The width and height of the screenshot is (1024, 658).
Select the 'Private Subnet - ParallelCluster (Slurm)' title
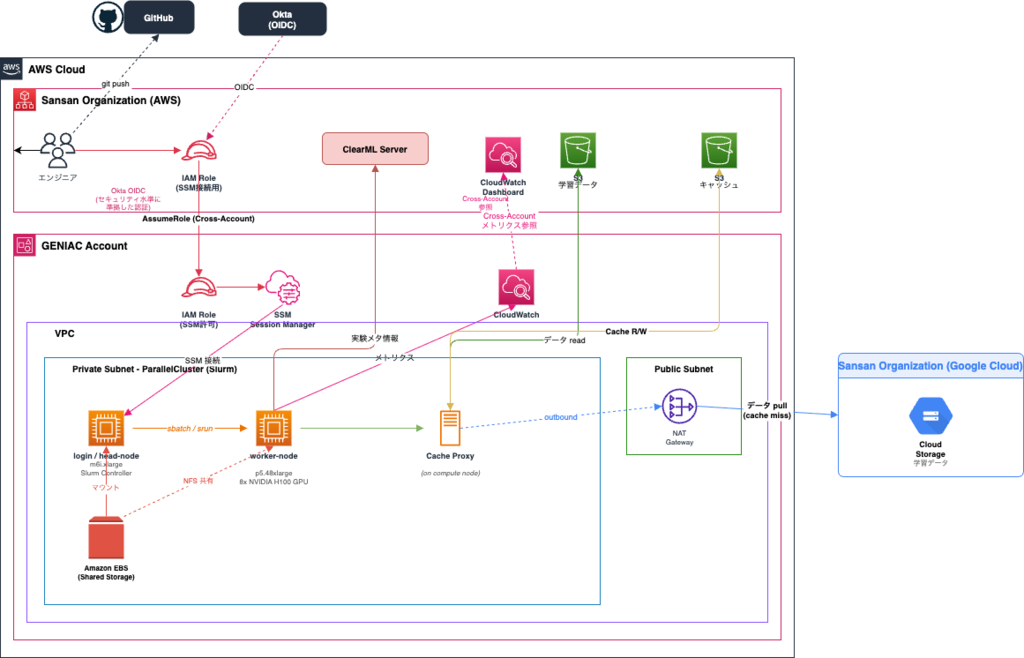155,369
